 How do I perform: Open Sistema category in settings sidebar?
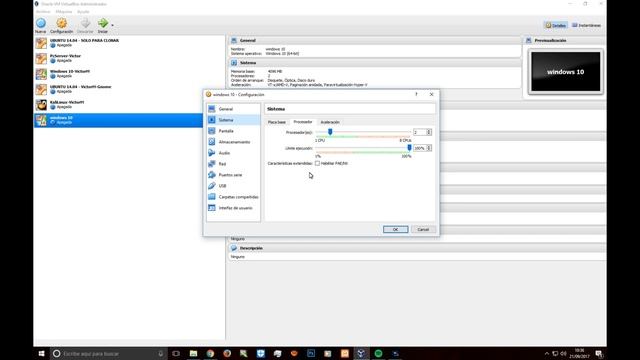[x=233, y=120]
